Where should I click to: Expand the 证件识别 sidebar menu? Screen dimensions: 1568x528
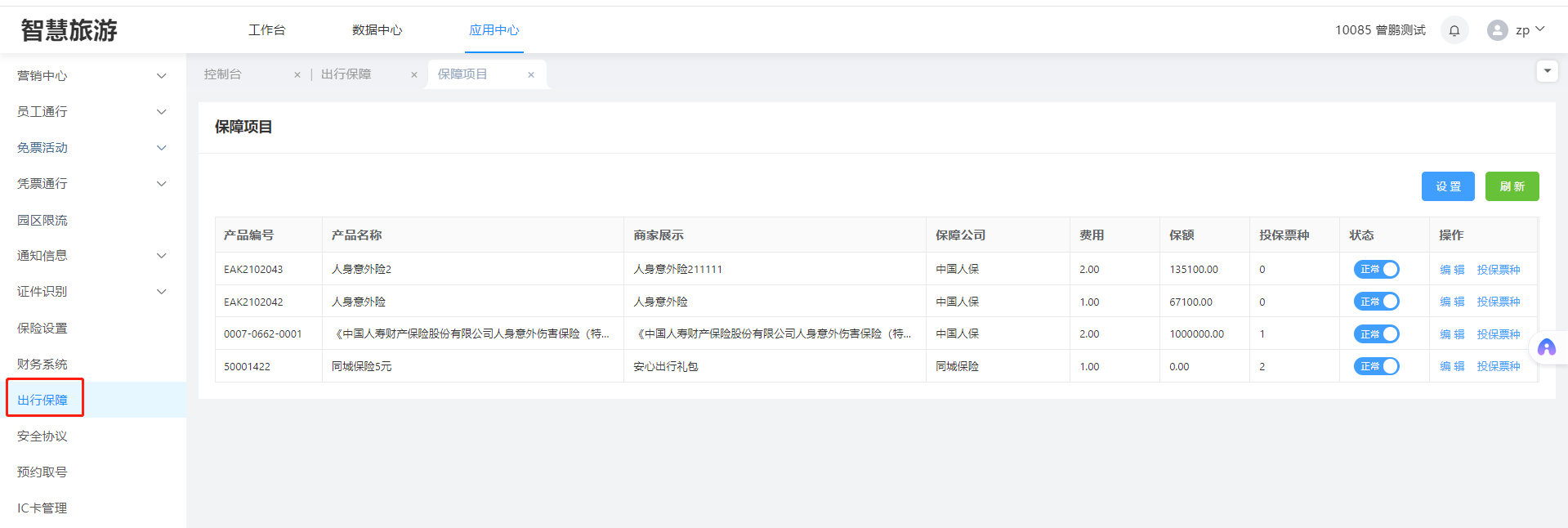tap(161, 292)
